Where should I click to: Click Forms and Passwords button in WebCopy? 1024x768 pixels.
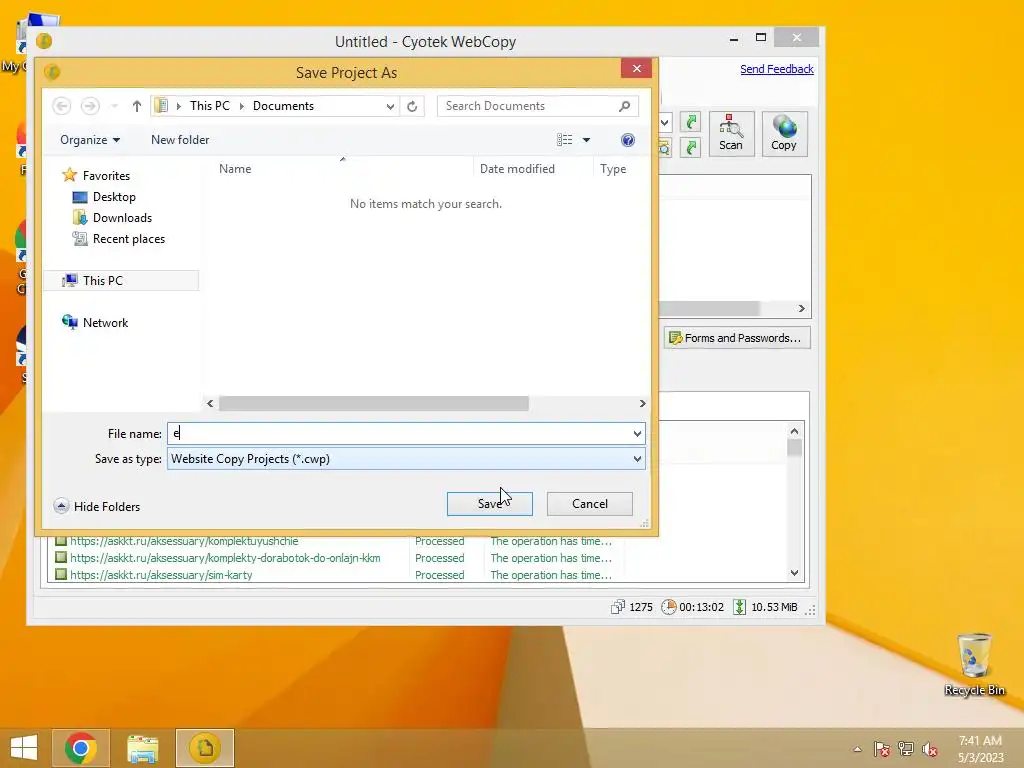coord(737,338)
